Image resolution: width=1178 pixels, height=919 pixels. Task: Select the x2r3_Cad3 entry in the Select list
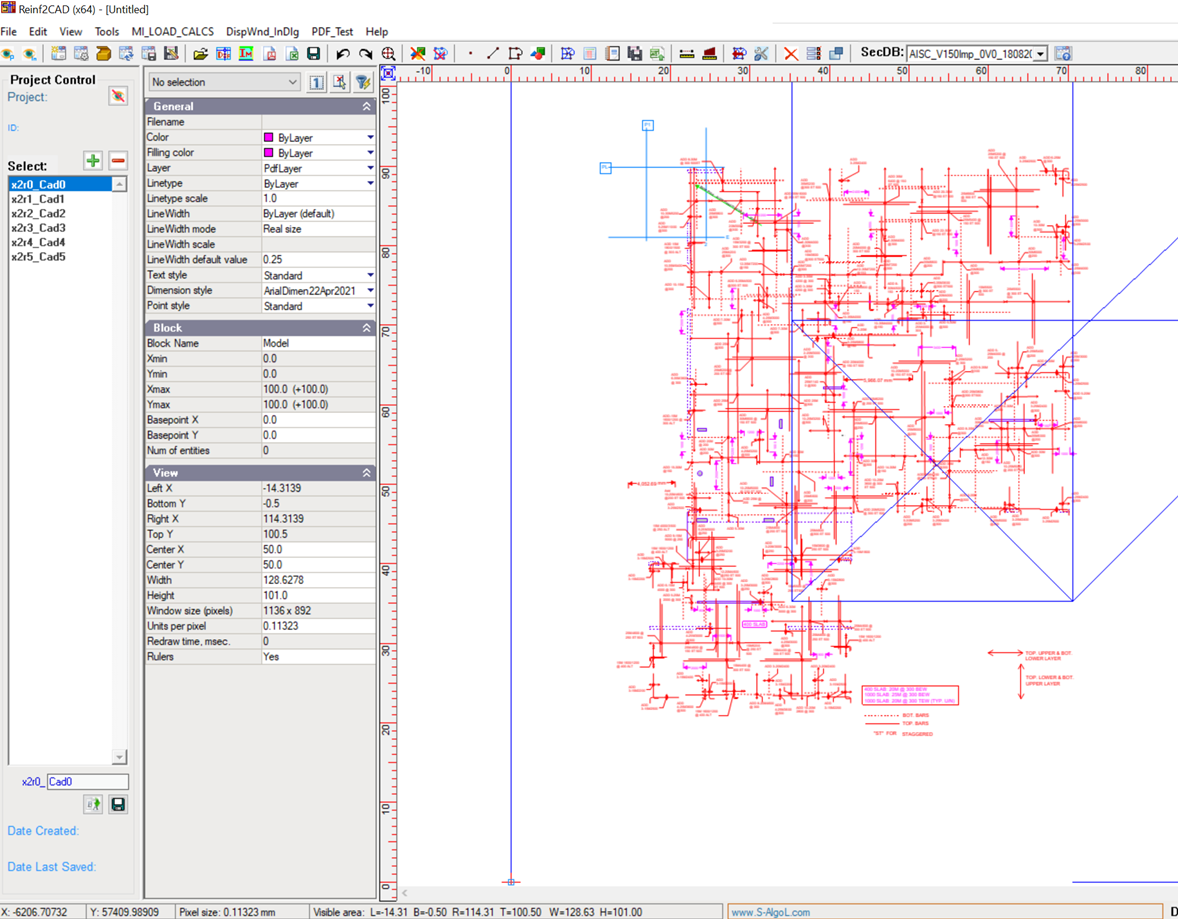pos(37,227)
